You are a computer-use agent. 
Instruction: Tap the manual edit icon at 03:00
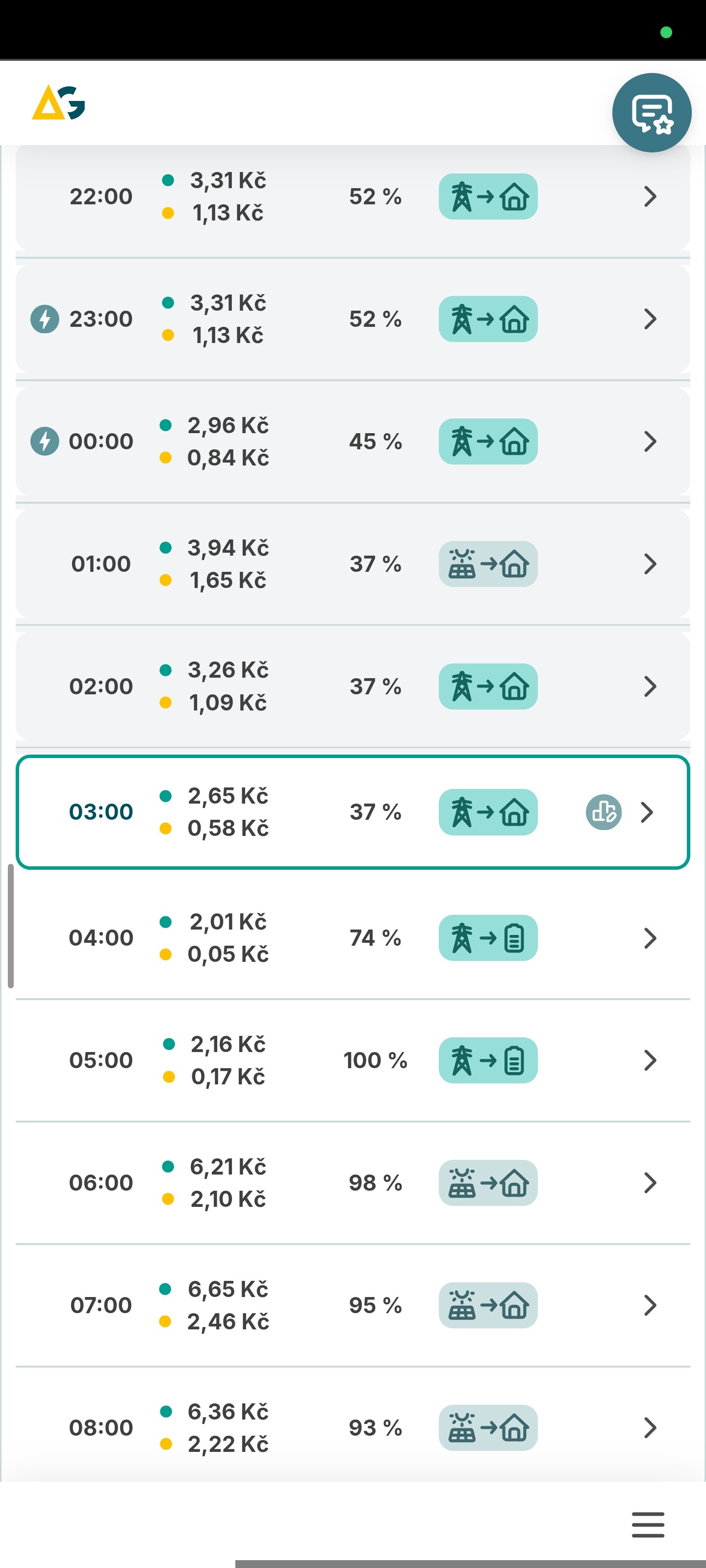click(603, 812)
